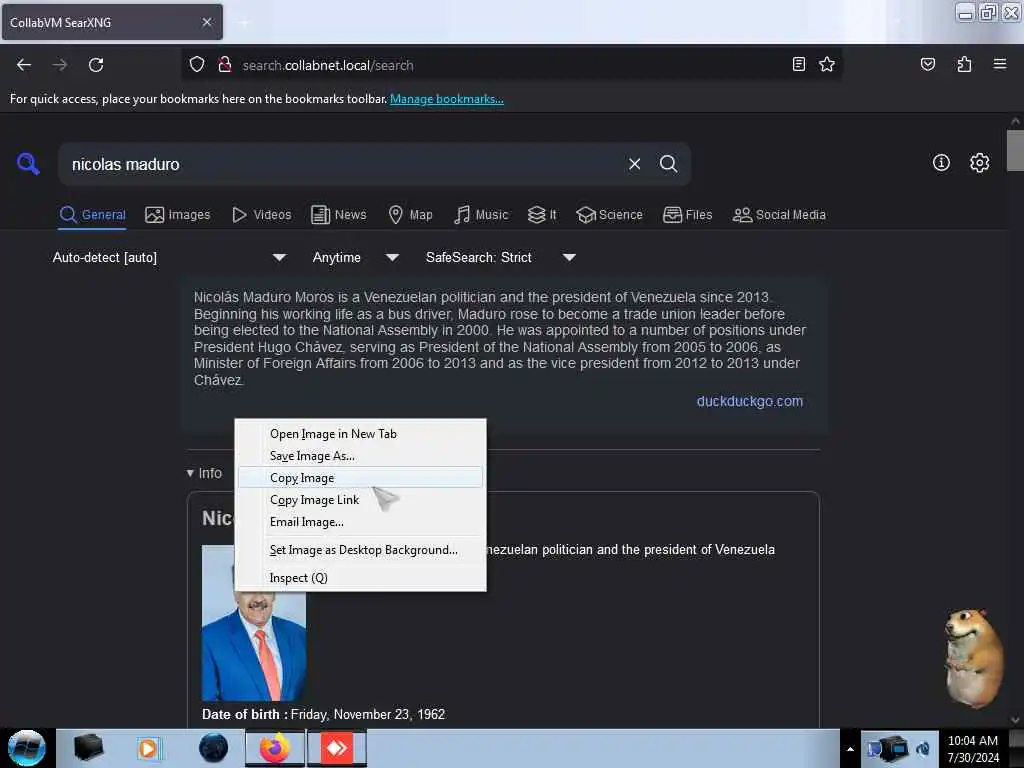The height and width of the screenshot is (768, 1024).
Task: Click the taskbar clock showing 10:04 AM
Action: (x=972, y=748)
